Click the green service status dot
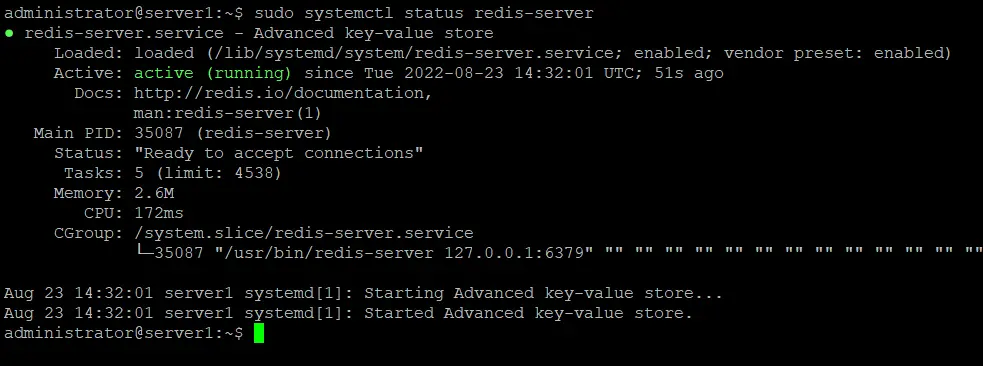Screen dimensions: 983x366 pos(9,33)
